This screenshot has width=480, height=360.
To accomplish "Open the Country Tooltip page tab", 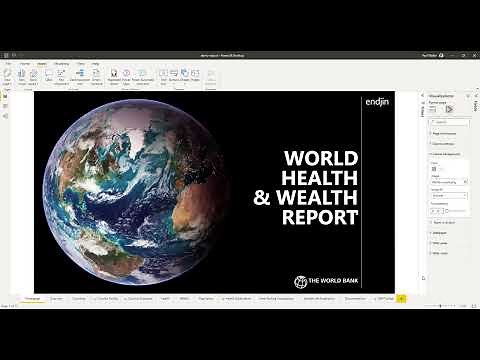I will 106,299.
